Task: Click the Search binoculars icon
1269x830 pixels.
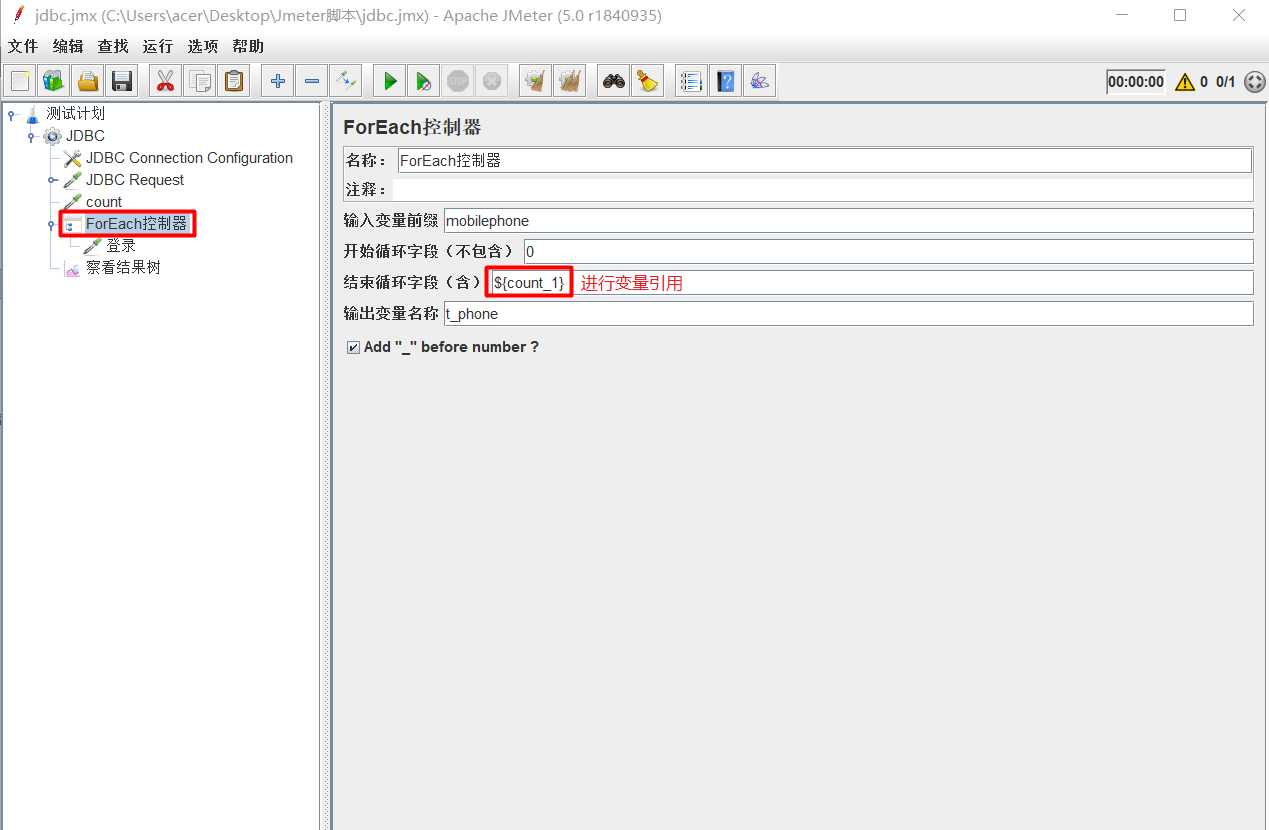Action: (614, 81)
